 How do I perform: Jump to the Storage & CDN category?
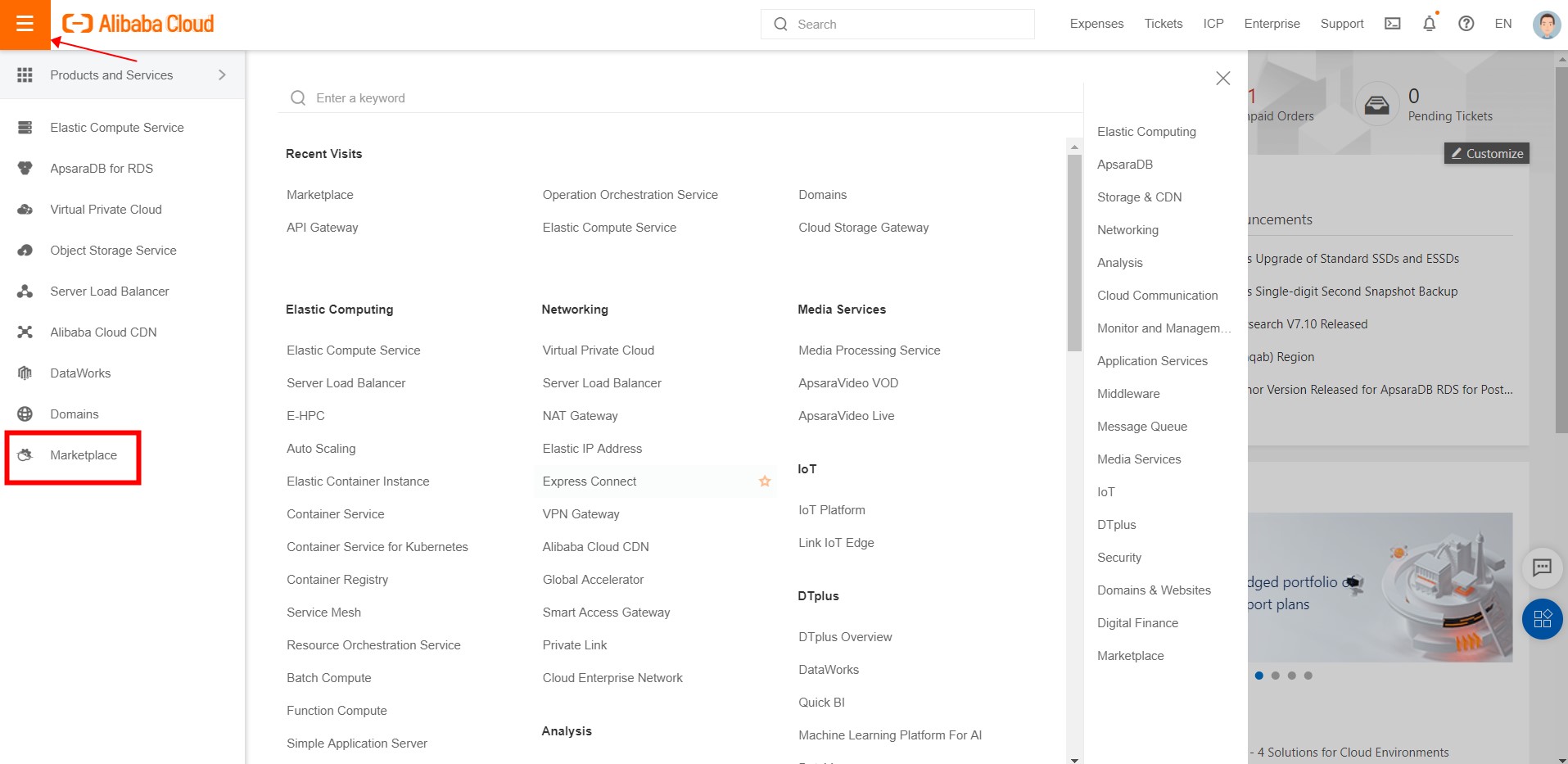1139,197
